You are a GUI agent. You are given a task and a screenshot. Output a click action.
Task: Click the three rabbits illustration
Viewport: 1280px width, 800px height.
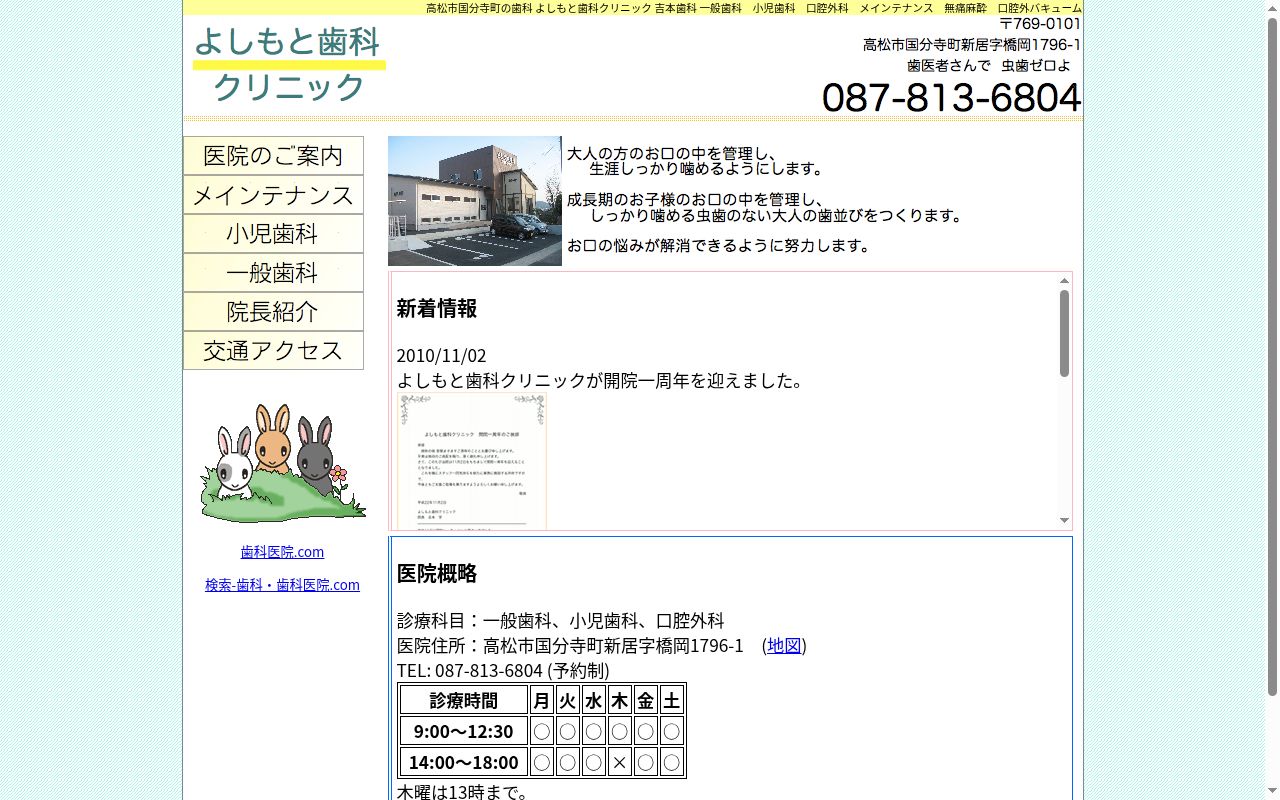pyautogui.click(x=283, y=462)
